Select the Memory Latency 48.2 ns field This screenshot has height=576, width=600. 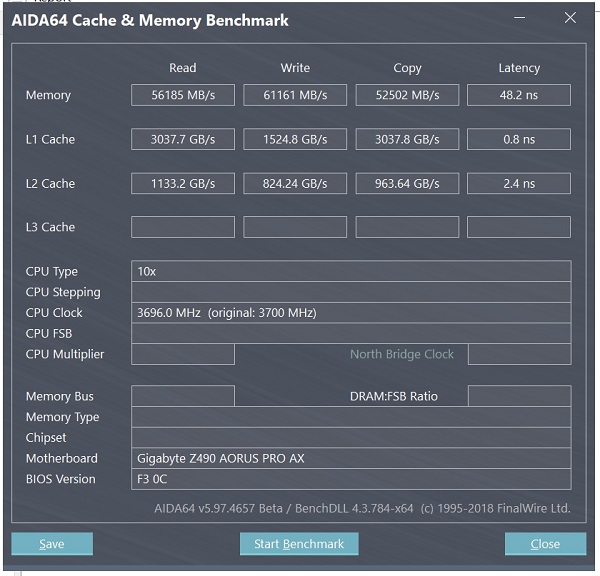[x=519, y=95]
